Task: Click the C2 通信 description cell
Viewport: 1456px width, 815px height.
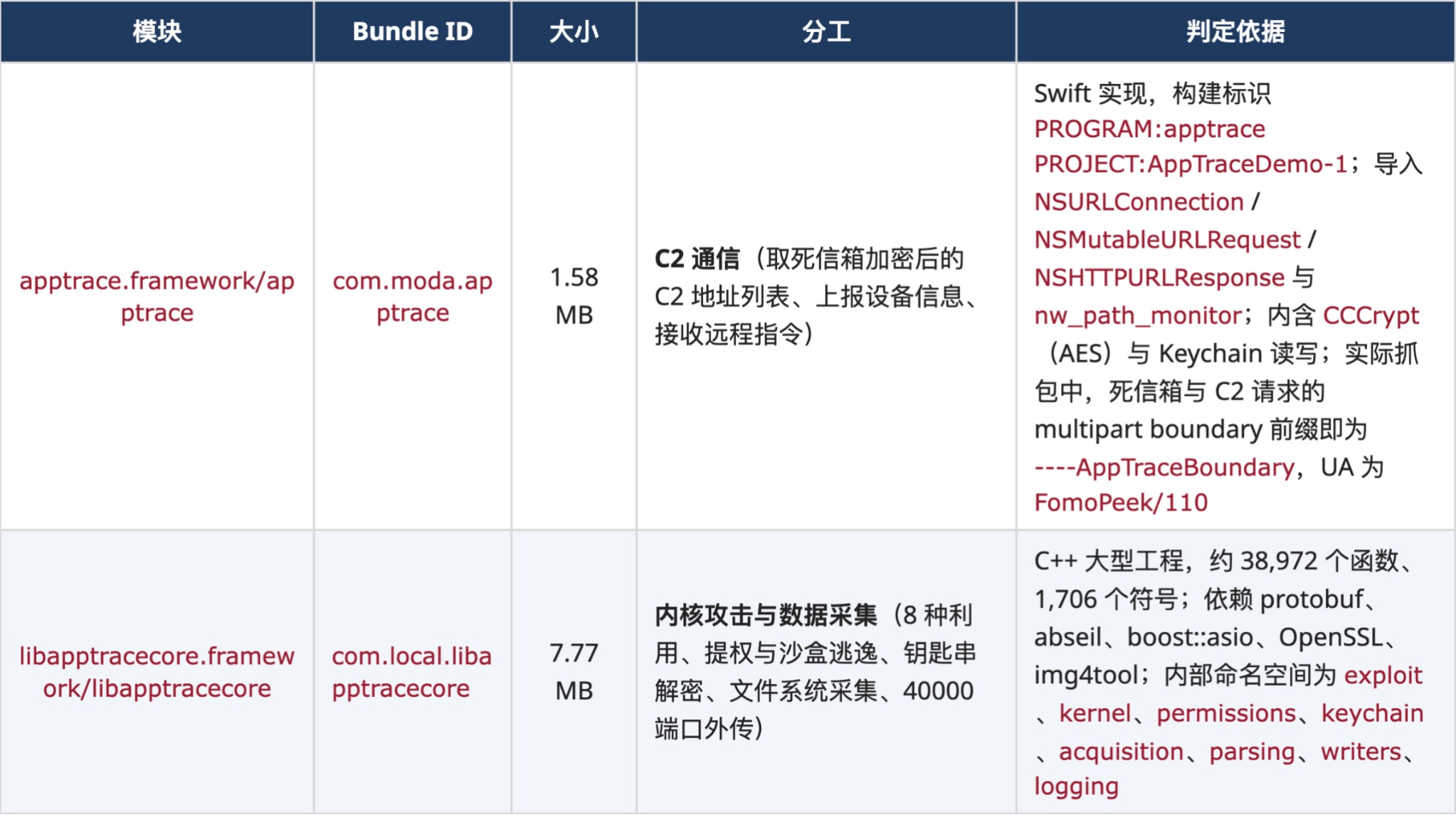Action: (x=826, y=295)
